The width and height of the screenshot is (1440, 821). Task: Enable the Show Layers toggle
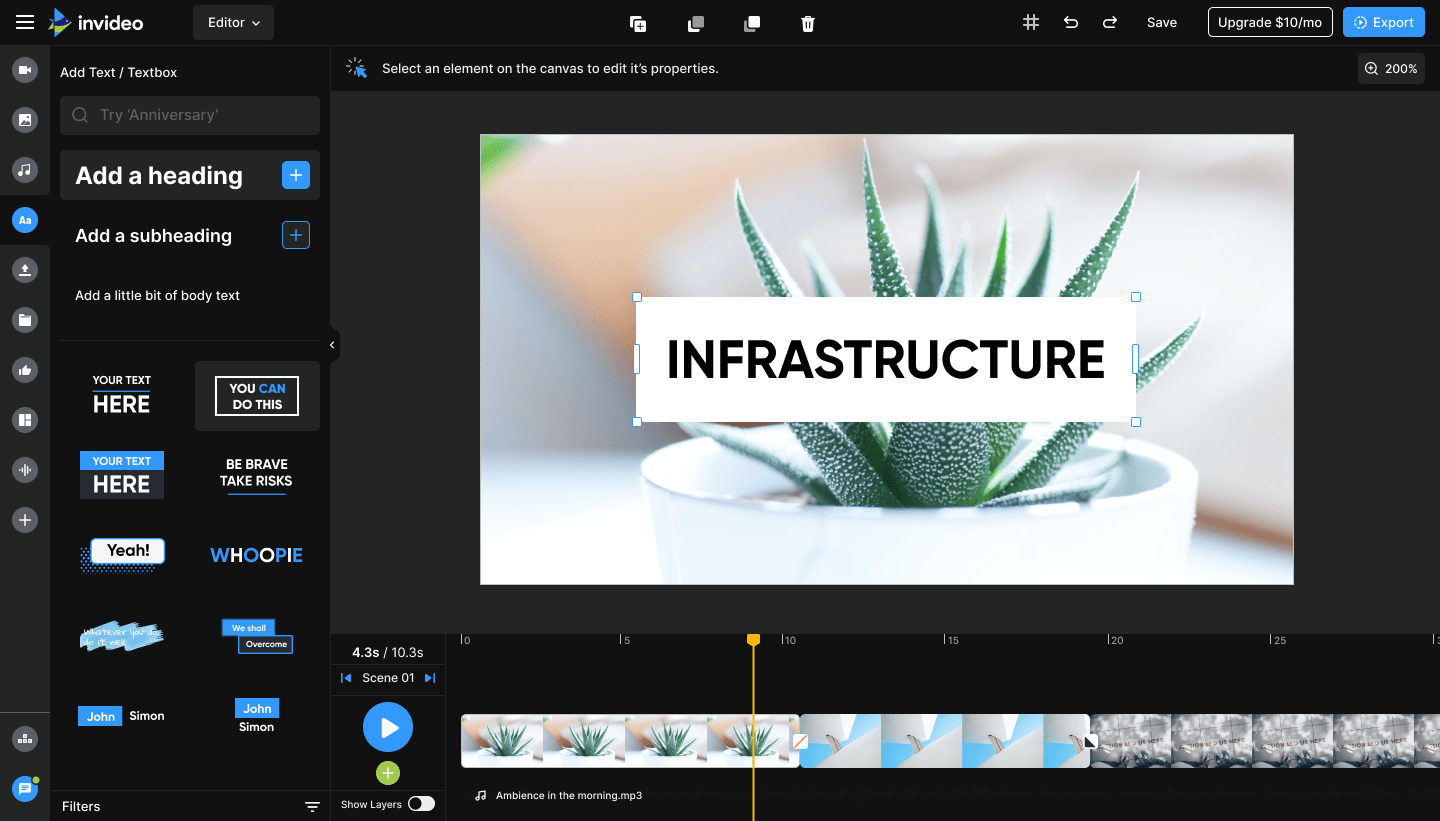point(421,803)
